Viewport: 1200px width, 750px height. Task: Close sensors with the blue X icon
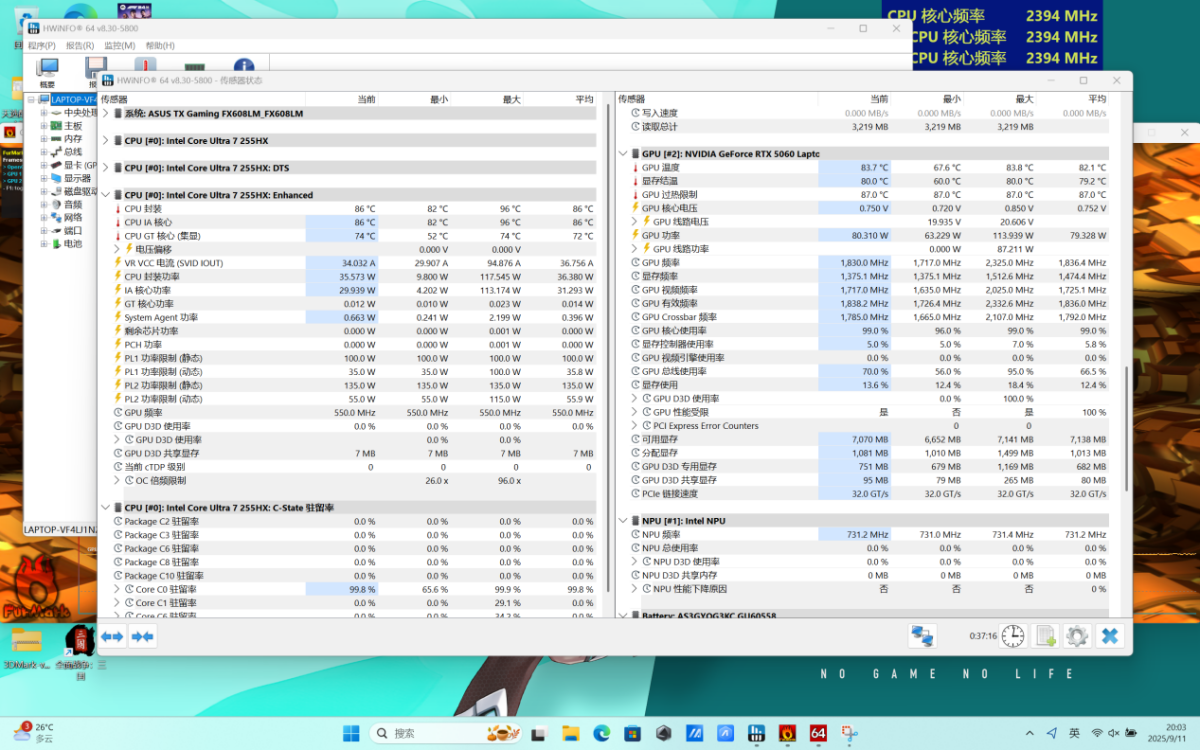[1109, 636]
